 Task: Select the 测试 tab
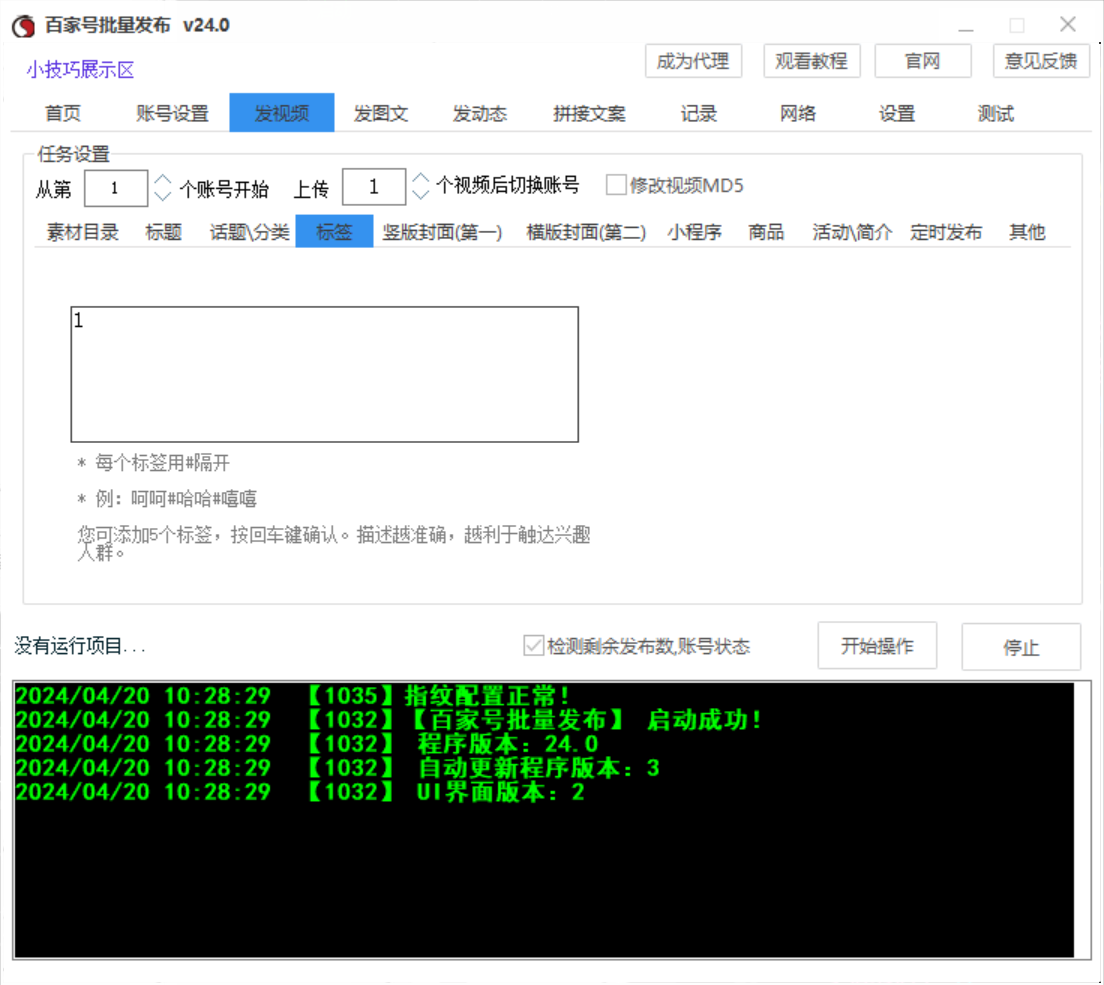point(996,113)
